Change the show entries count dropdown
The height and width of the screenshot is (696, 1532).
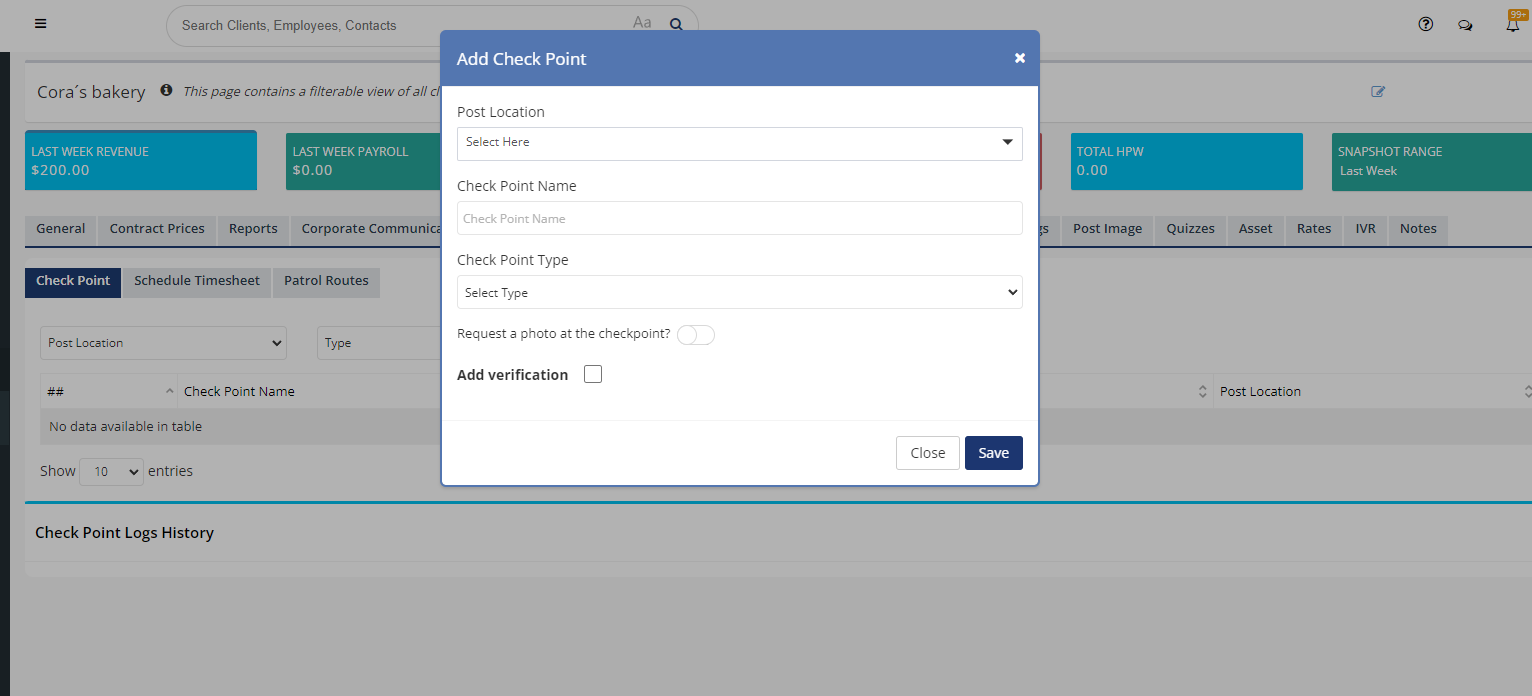click(111, 472)
